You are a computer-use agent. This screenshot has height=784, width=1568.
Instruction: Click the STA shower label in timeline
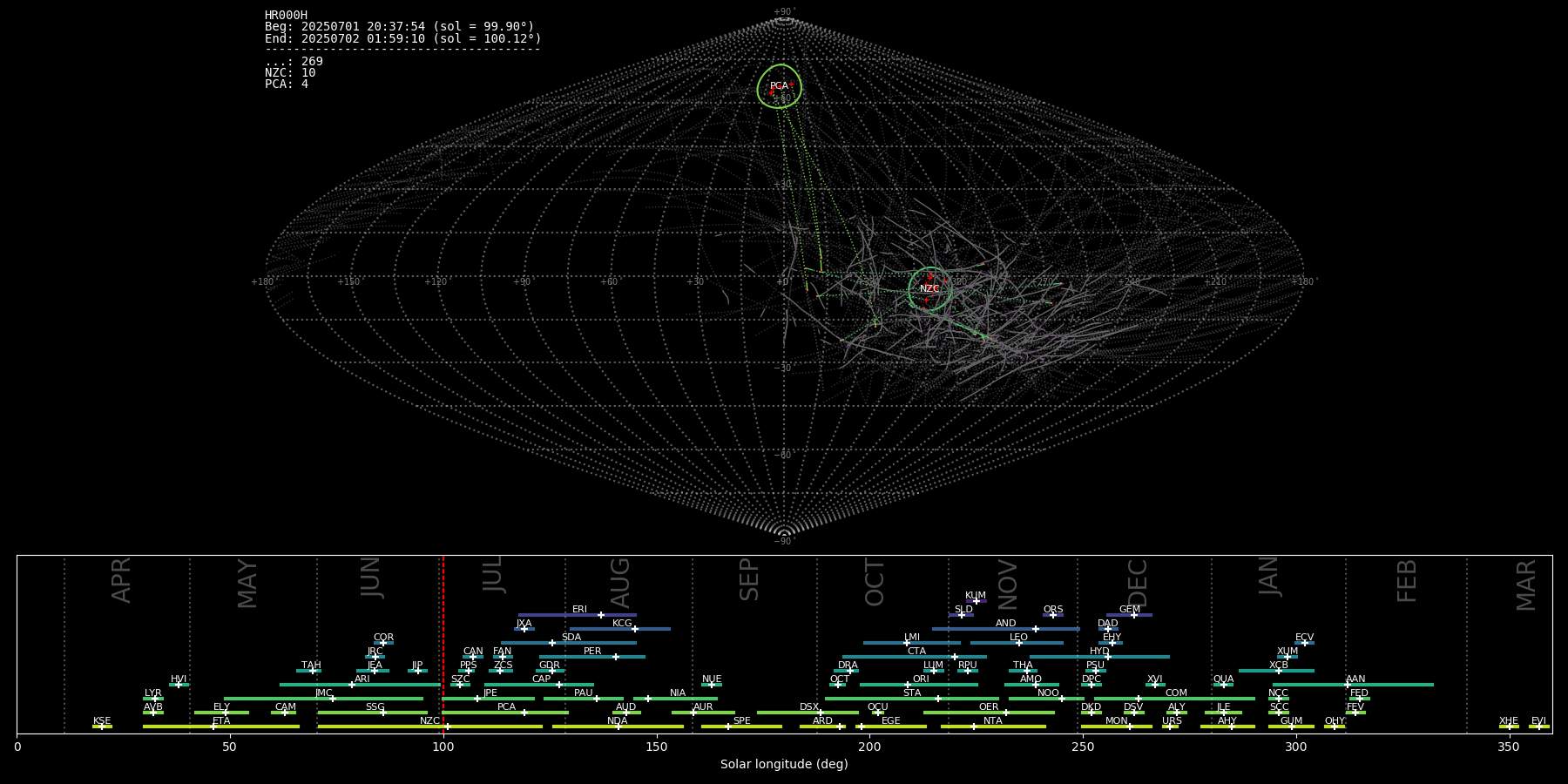click(912, 693)
